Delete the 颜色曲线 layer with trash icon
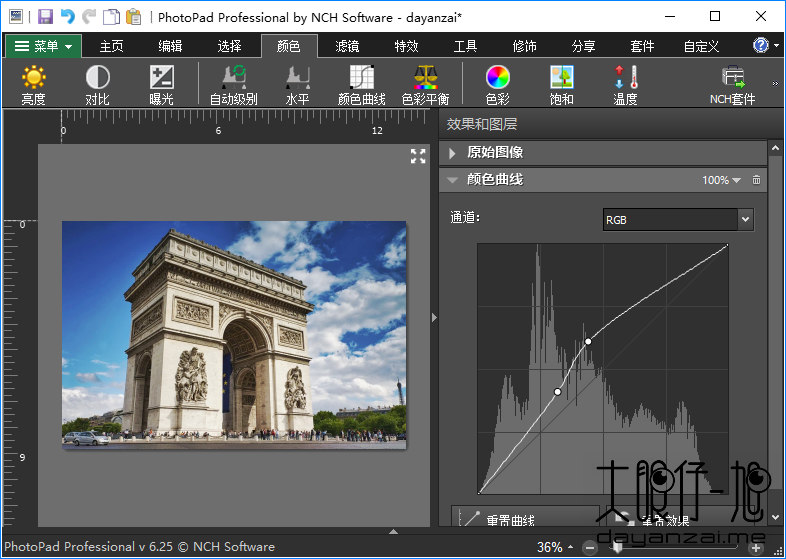Viewport: 786px width, 559px height. [756, 179]
